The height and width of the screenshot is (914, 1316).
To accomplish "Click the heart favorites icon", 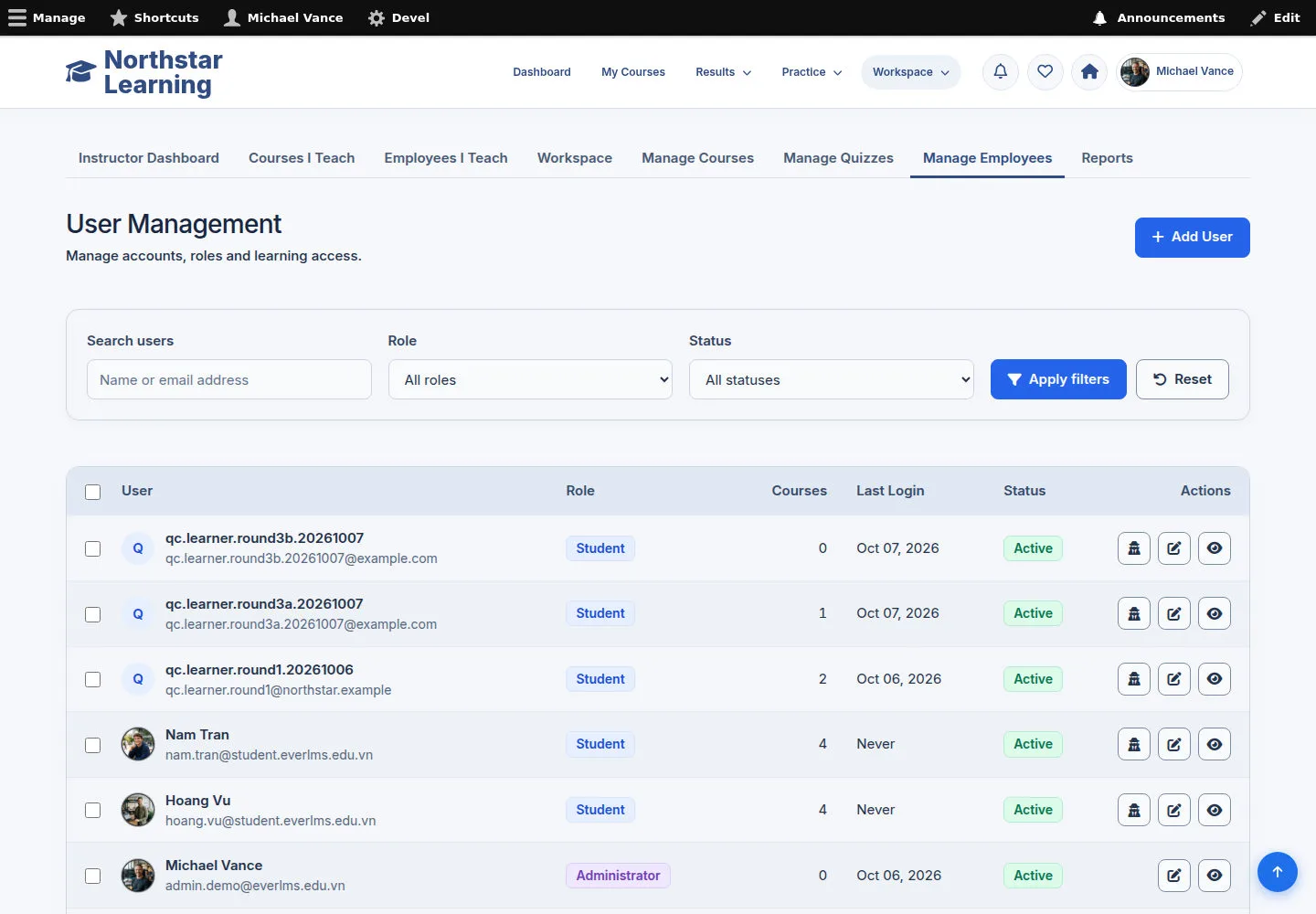I will (1045, 71).
